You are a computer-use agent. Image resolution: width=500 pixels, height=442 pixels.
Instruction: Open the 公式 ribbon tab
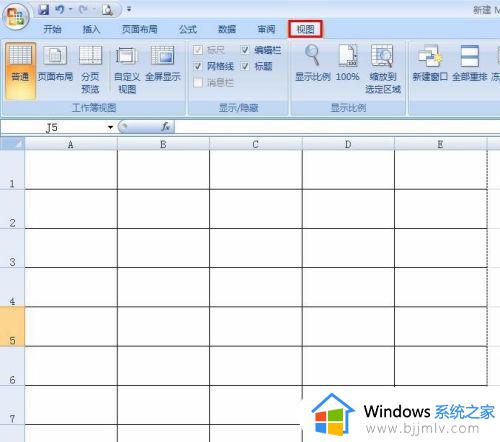(x=188, y=29)
